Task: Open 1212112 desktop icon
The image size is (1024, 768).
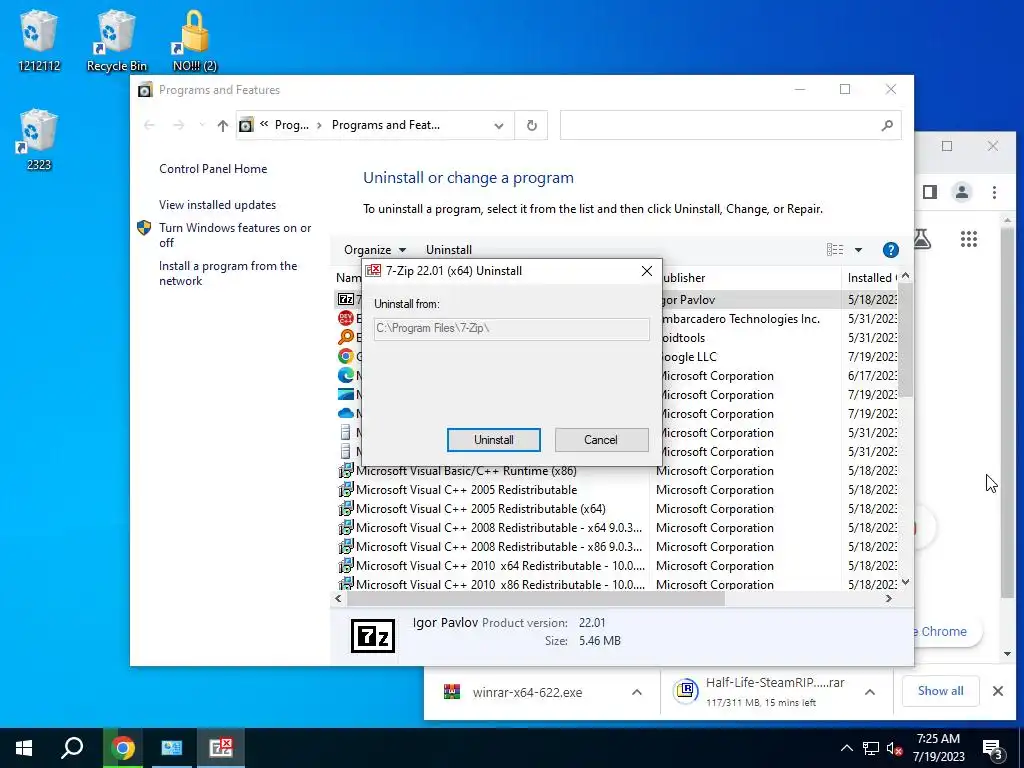Action: point(39,40)
